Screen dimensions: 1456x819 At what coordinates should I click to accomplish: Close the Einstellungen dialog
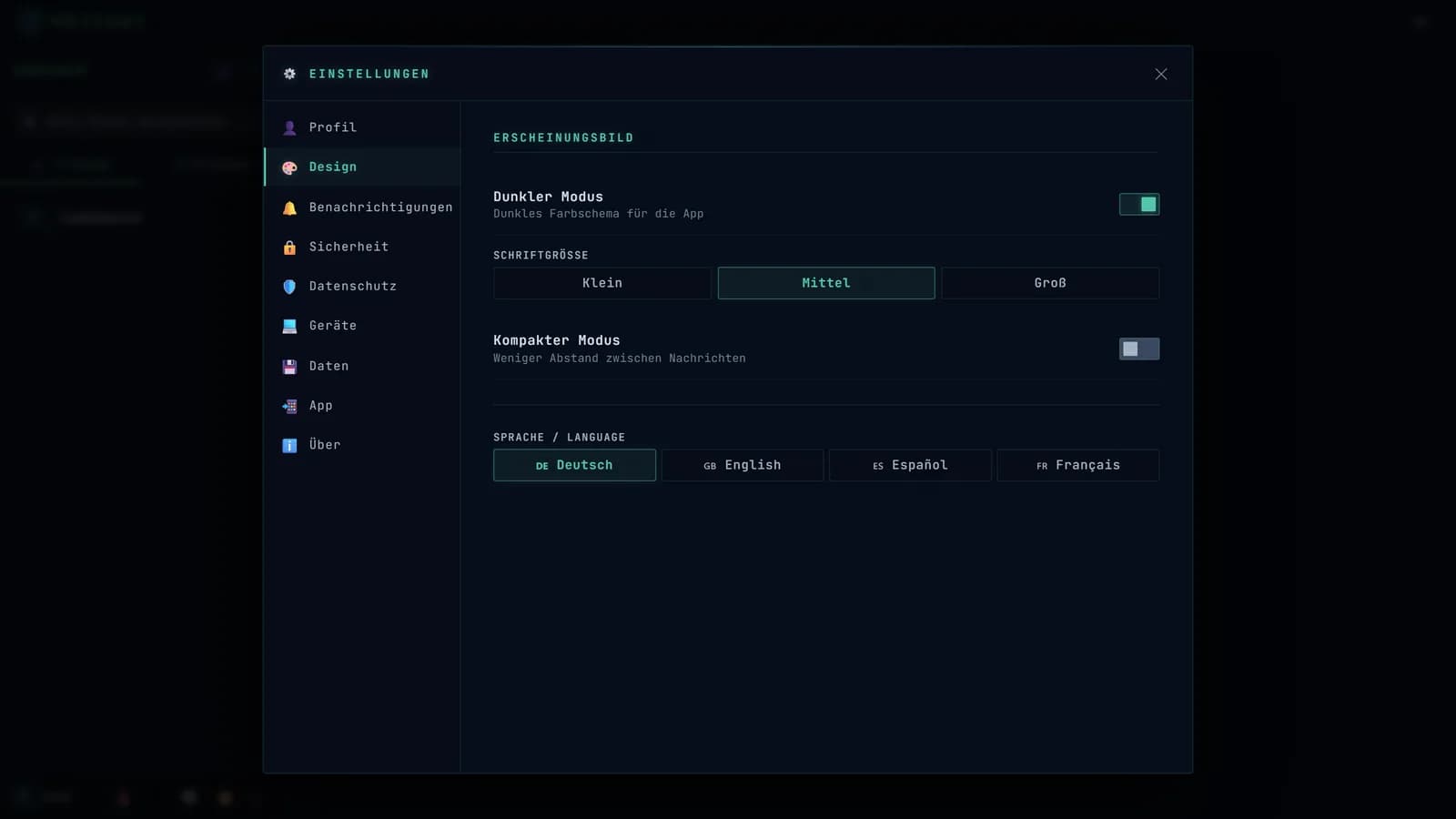[x=1161, y=74]
